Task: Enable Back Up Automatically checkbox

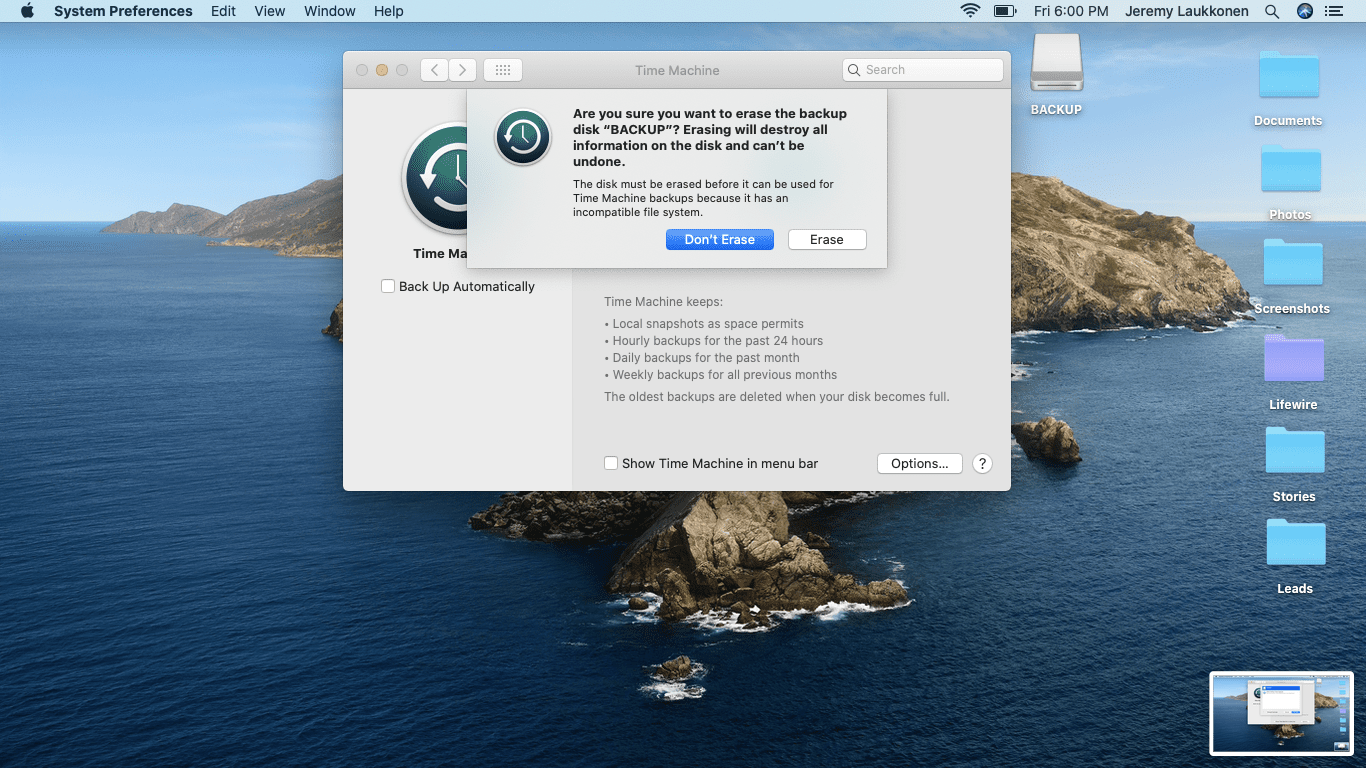Action: click(x=388, y=286)
